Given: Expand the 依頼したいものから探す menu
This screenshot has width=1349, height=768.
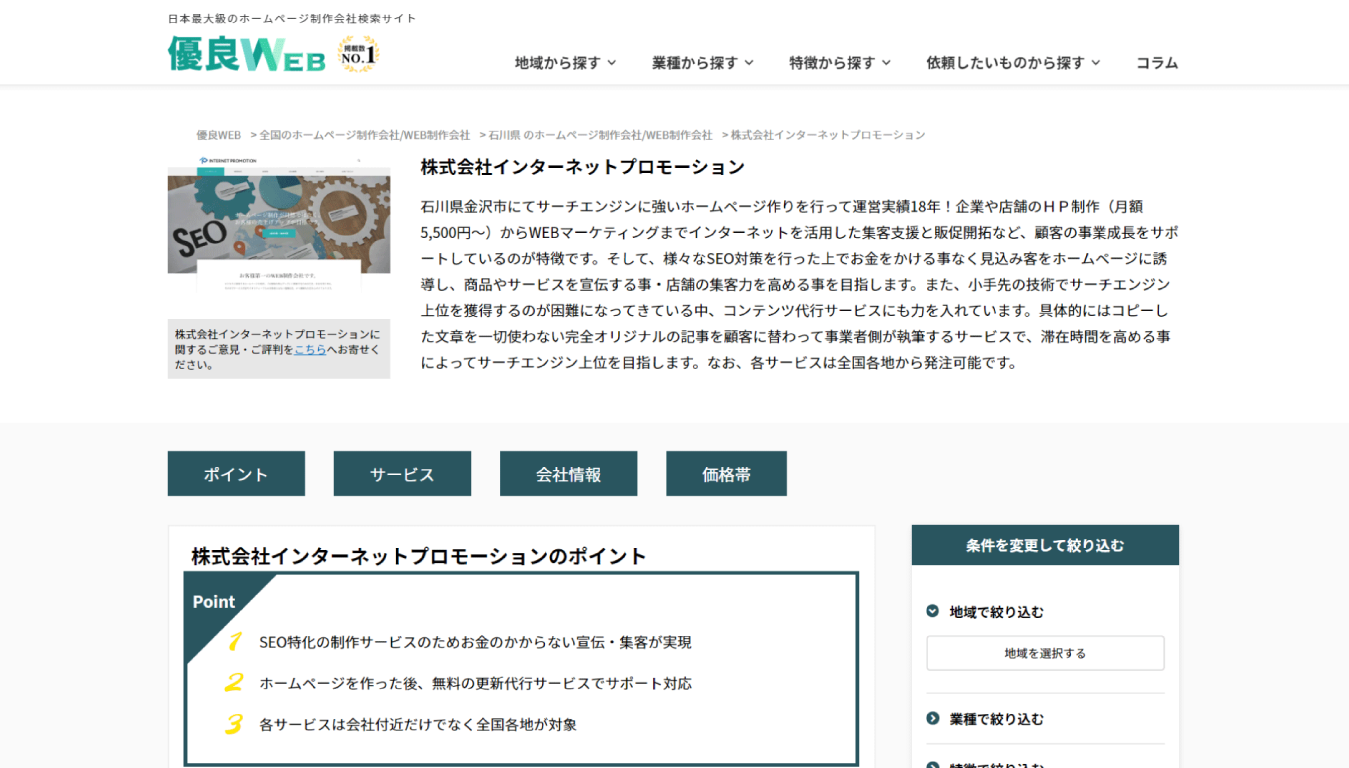Looking at the screenshot, I should (x=1013, y=62).
